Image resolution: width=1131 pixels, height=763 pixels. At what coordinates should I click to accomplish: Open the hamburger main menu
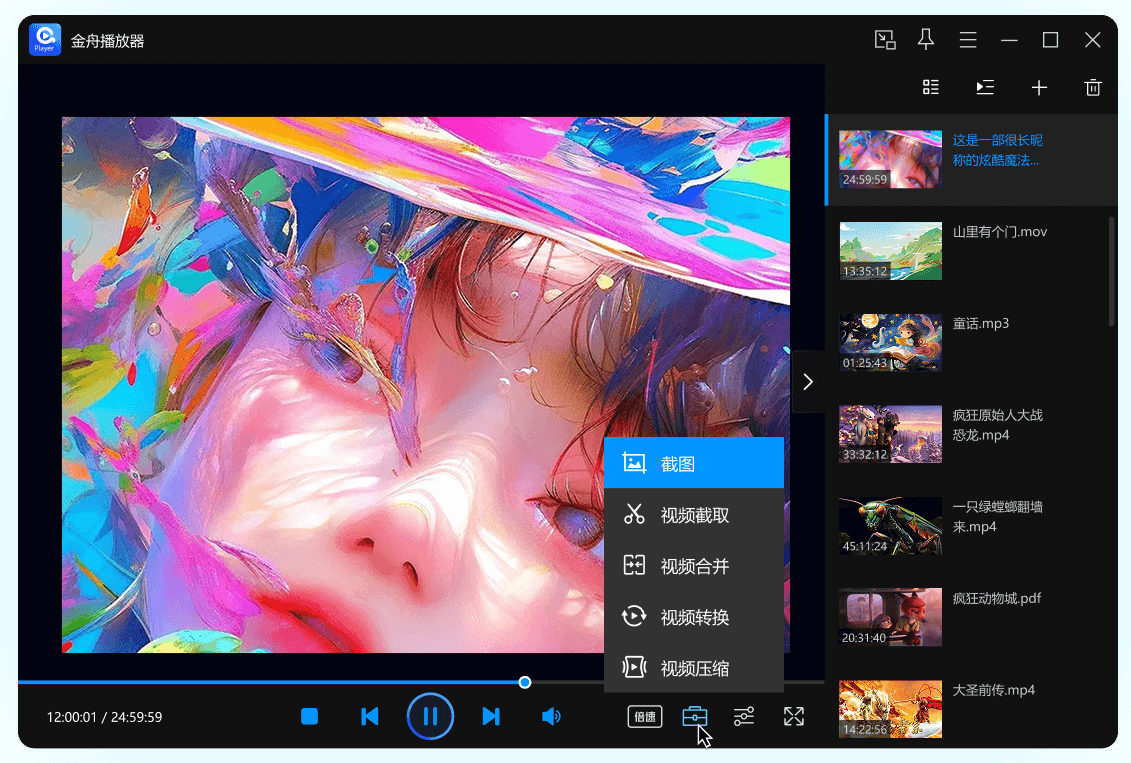[x=968, y=40]
